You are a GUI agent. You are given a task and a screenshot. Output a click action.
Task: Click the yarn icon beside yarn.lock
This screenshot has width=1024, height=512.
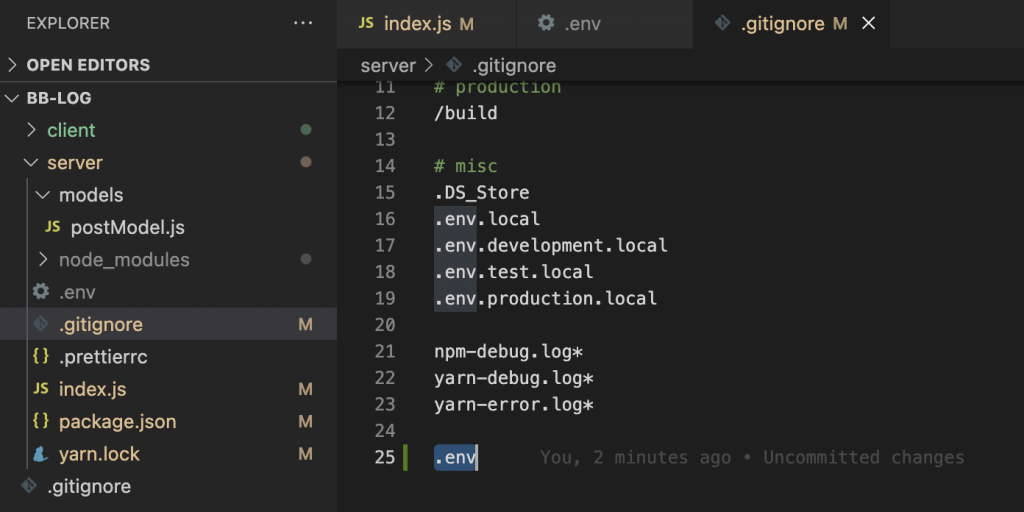pos(41,454)
